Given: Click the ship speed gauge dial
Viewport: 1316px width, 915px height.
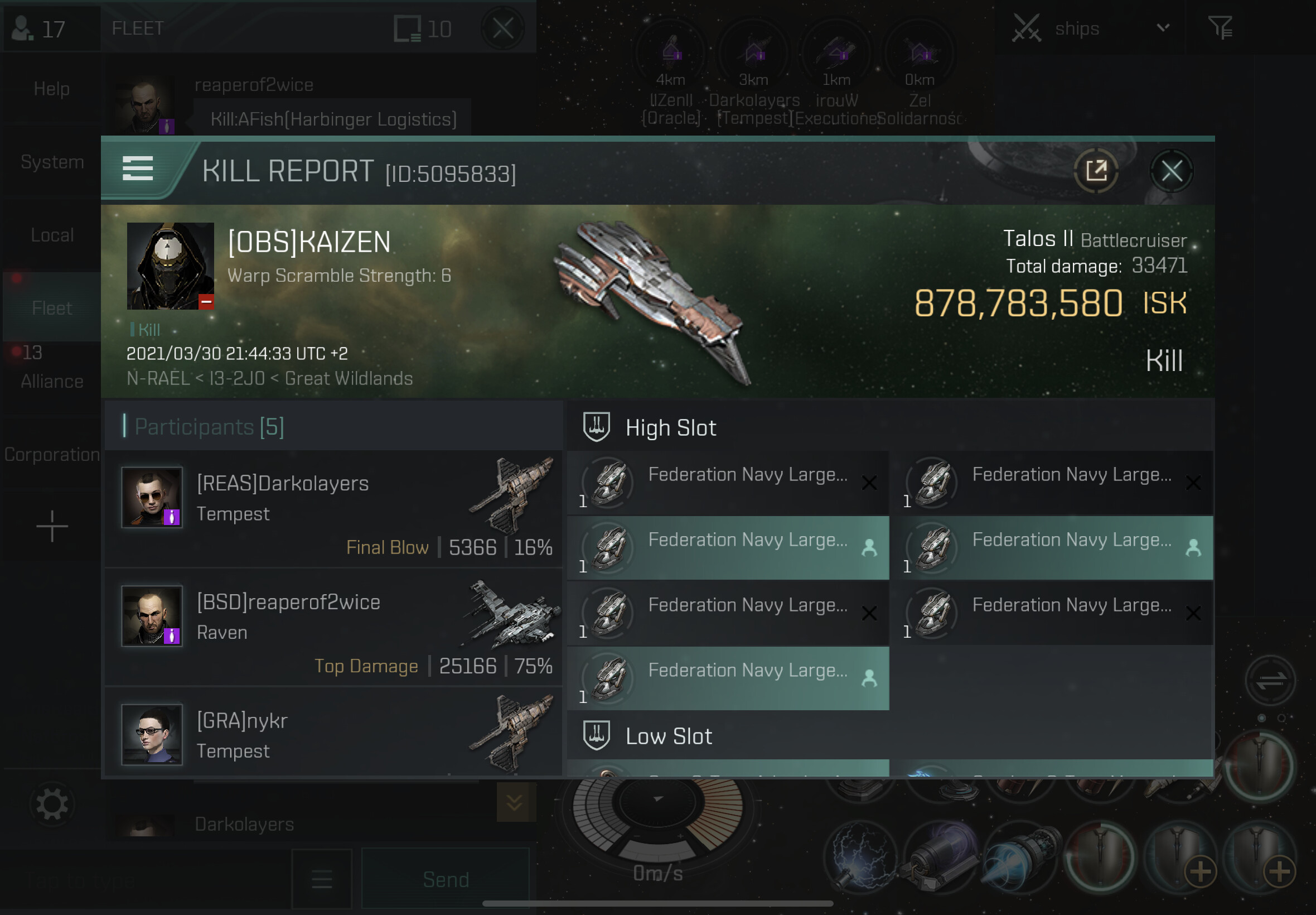Looking at the screenshot, I should click(x=657, y=813).
